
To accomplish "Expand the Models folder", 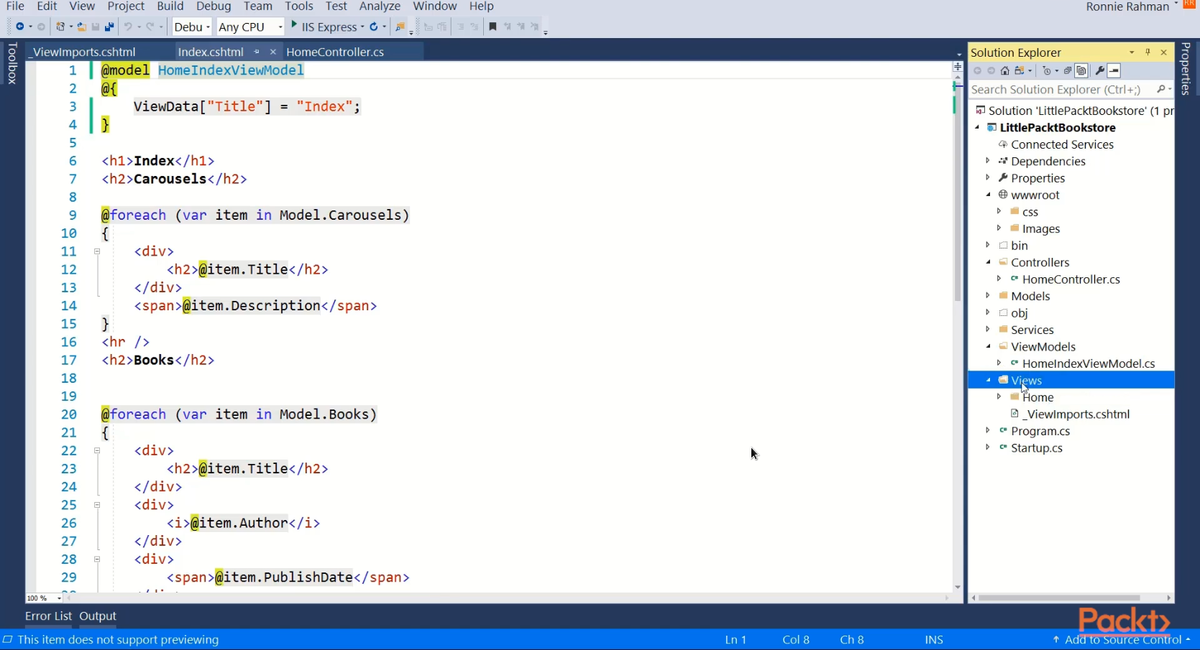I will click(988, 296).
